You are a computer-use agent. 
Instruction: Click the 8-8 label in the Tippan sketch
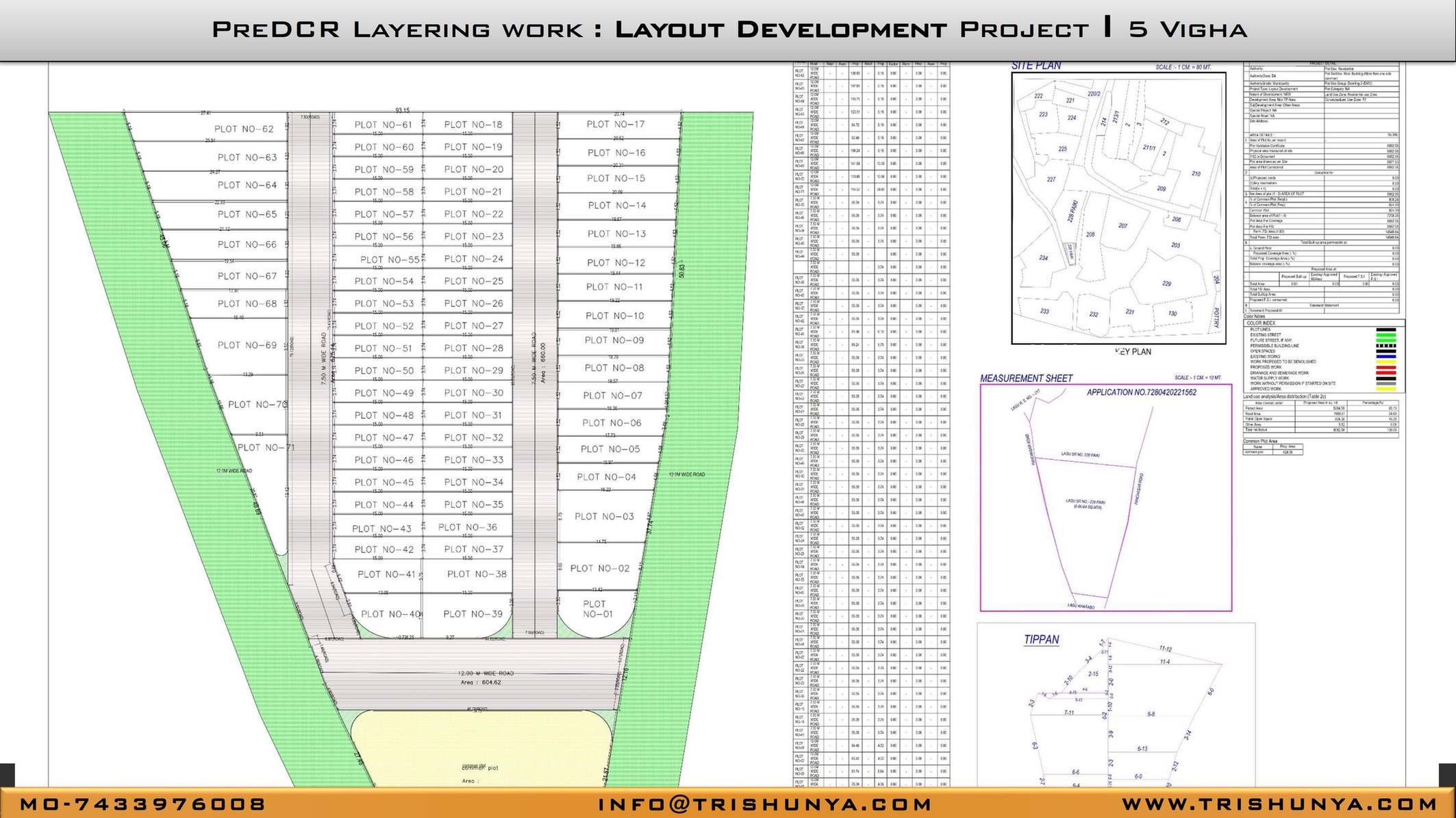[x=1151, y=714]
